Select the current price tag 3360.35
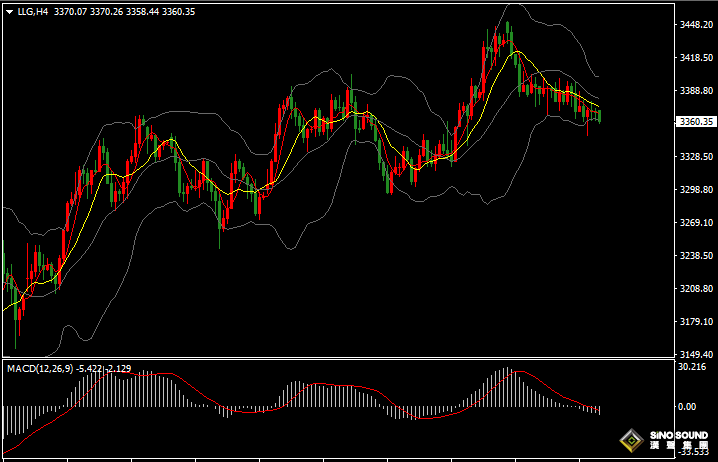718x462 pixels. click(x=694, y=122)
